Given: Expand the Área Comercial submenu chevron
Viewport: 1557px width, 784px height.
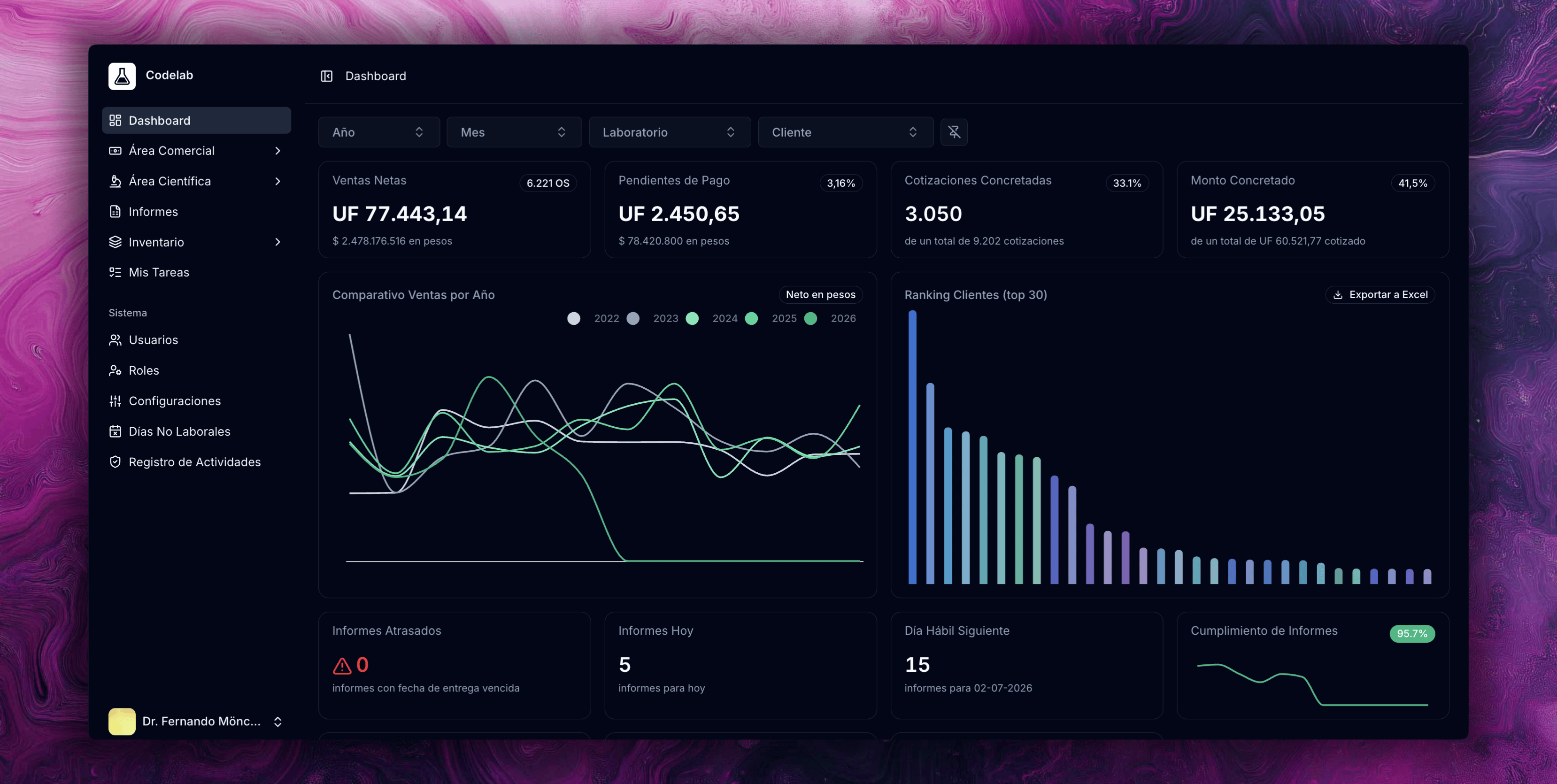Looking at the screenshot, I should 277,151.
